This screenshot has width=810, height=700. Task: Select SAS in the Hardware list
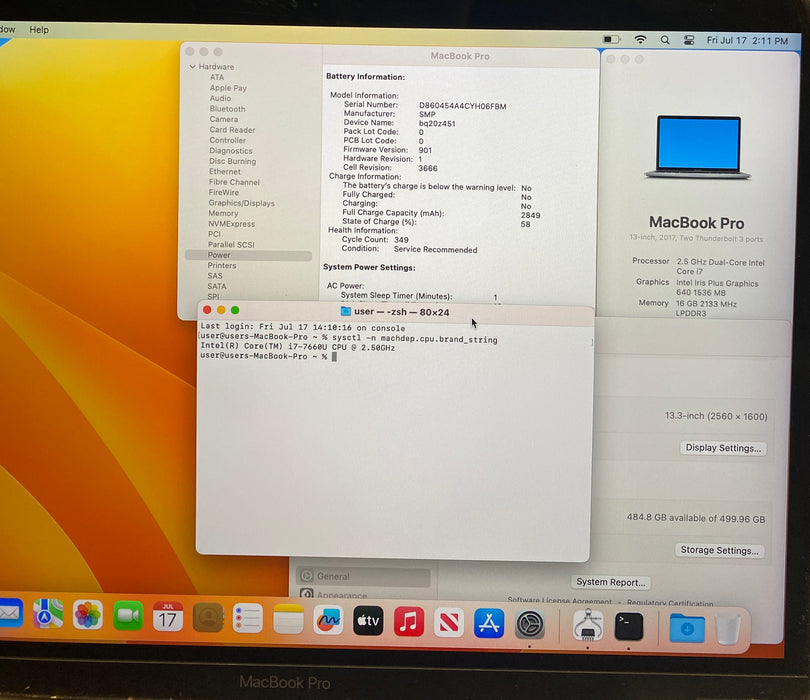point(215,276)
